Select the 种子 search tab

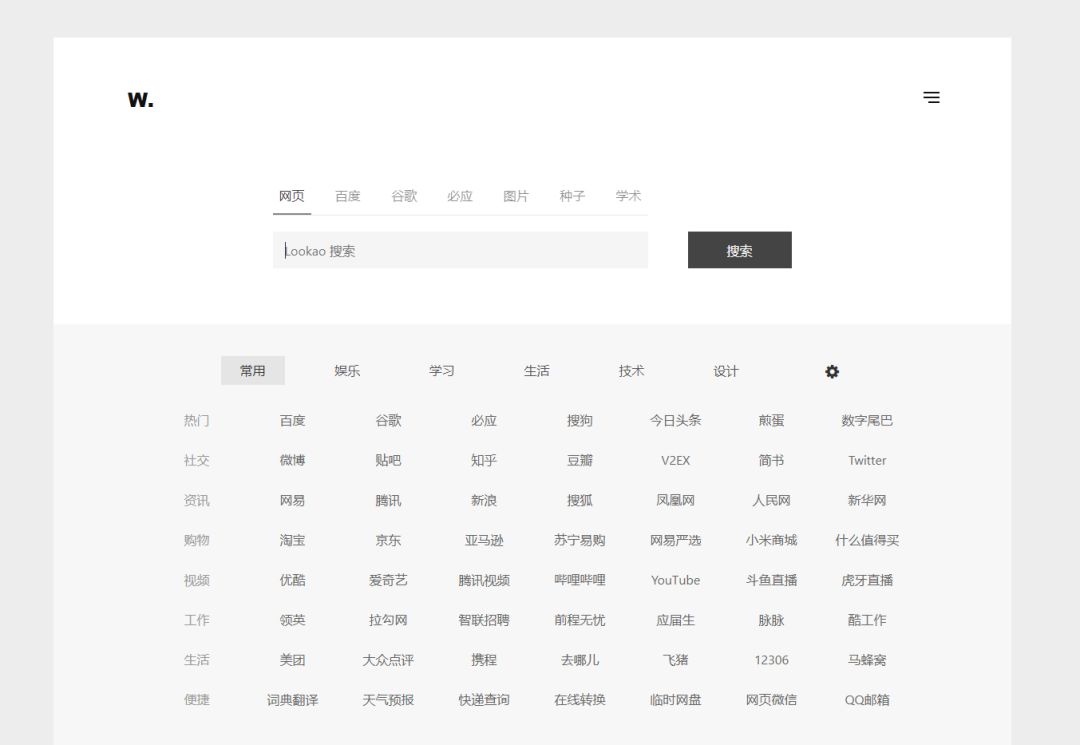pos(572,196)
